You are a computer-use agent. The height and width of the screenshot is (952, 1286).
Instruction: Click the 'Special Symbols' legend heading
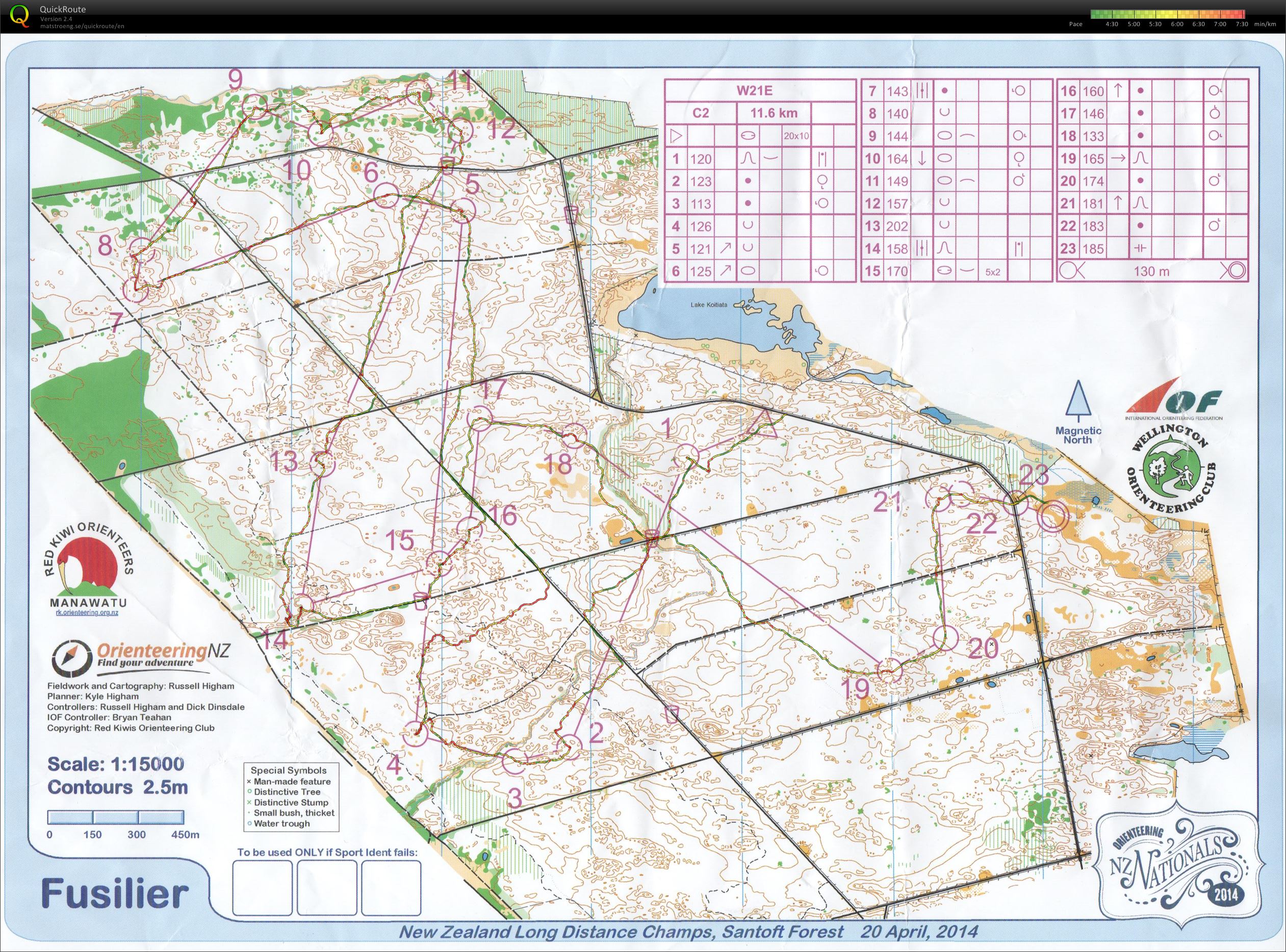pos(289,770)
